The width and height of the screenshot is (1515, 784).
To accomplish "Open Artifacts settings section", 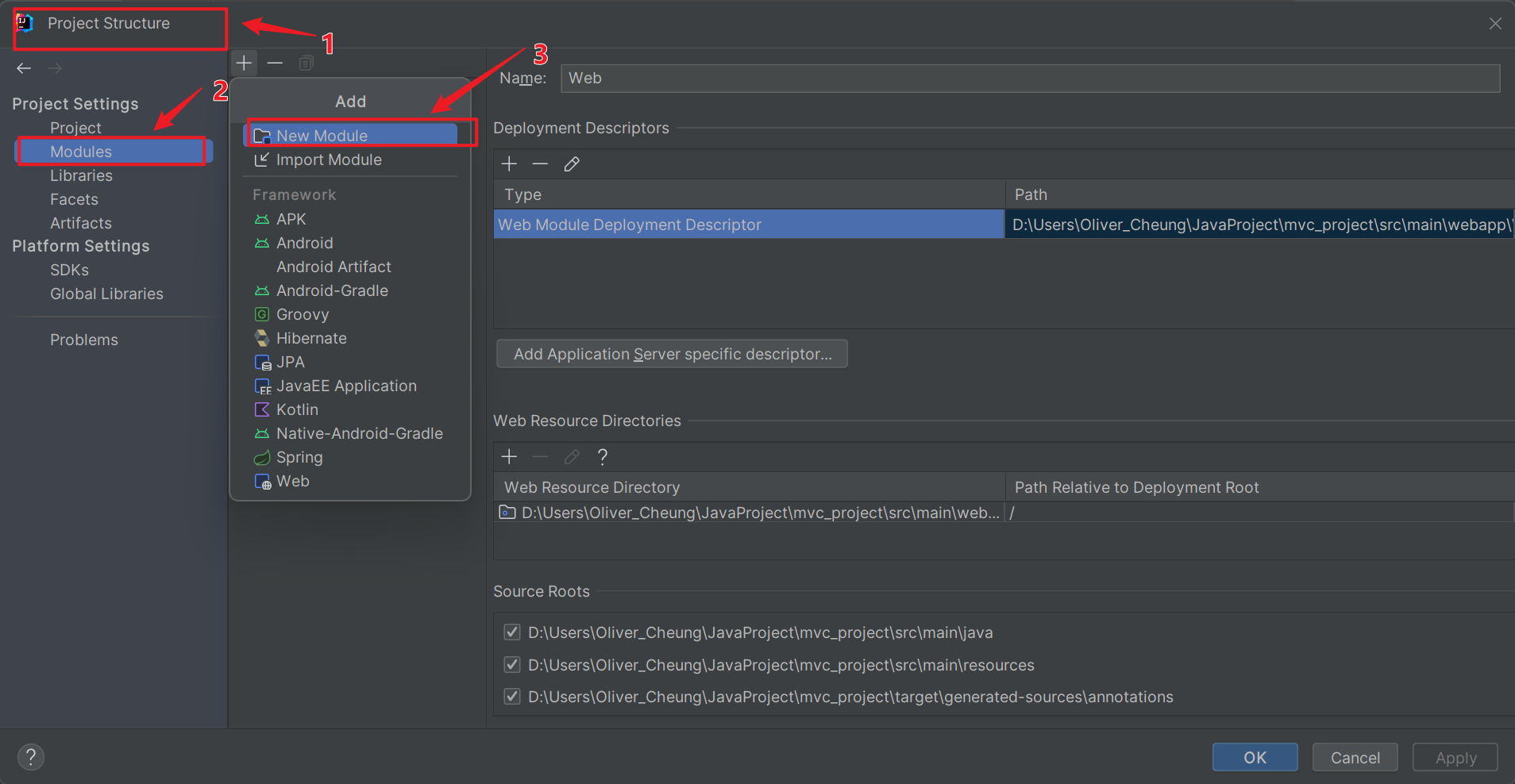I will 81,223.
